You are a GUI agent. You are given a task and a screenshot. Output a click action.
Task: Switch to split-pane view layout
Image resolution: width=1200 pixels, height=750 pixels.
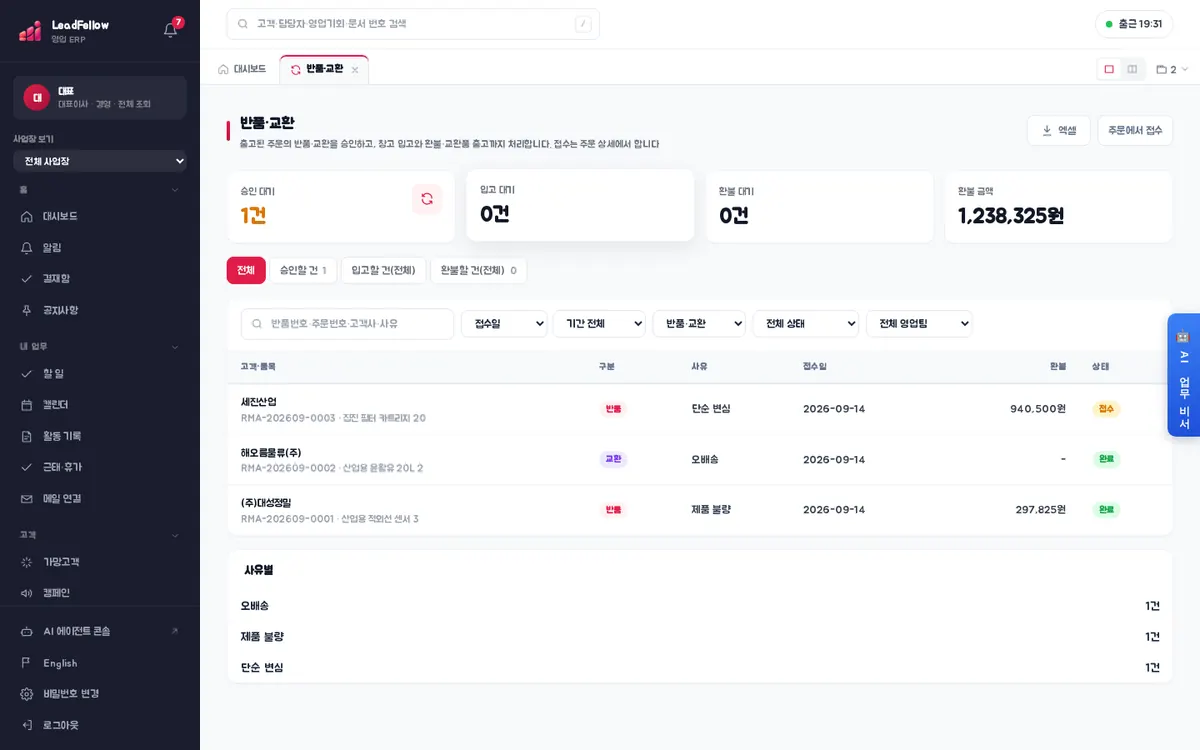[x=1132, y=69]
